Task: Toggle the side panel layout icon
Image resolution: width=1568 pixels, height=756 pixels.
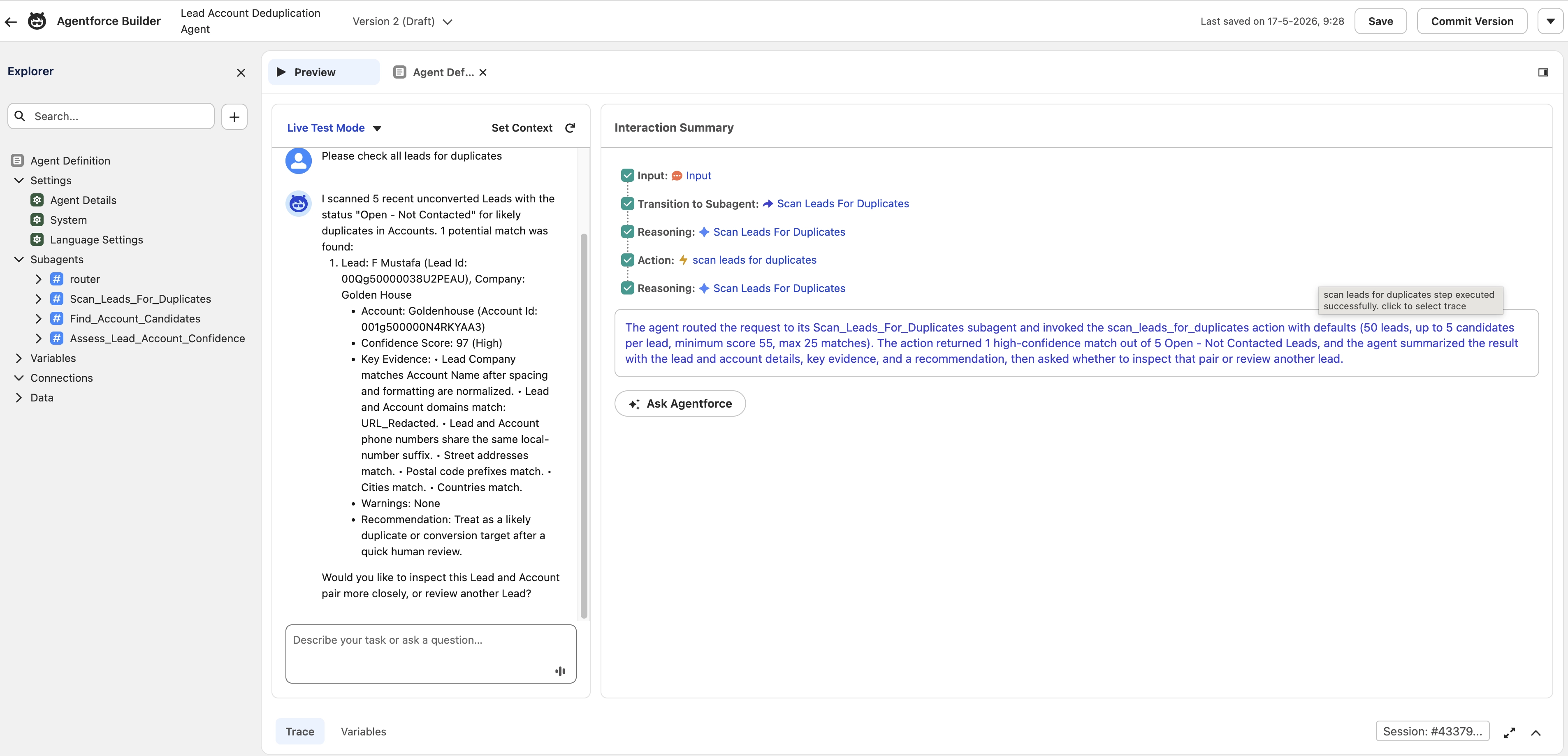Action: pos(1543,72)
